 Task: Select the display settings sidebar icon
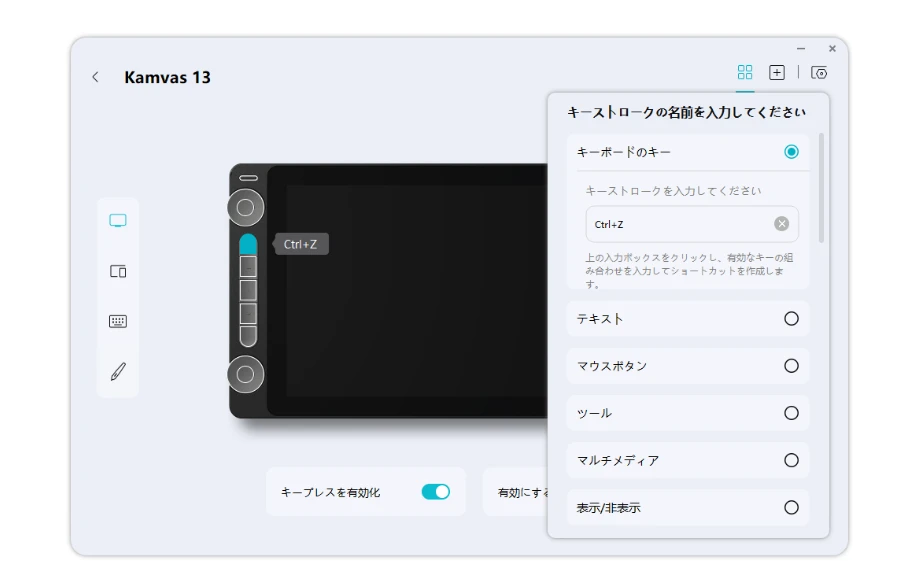(118, 221)
